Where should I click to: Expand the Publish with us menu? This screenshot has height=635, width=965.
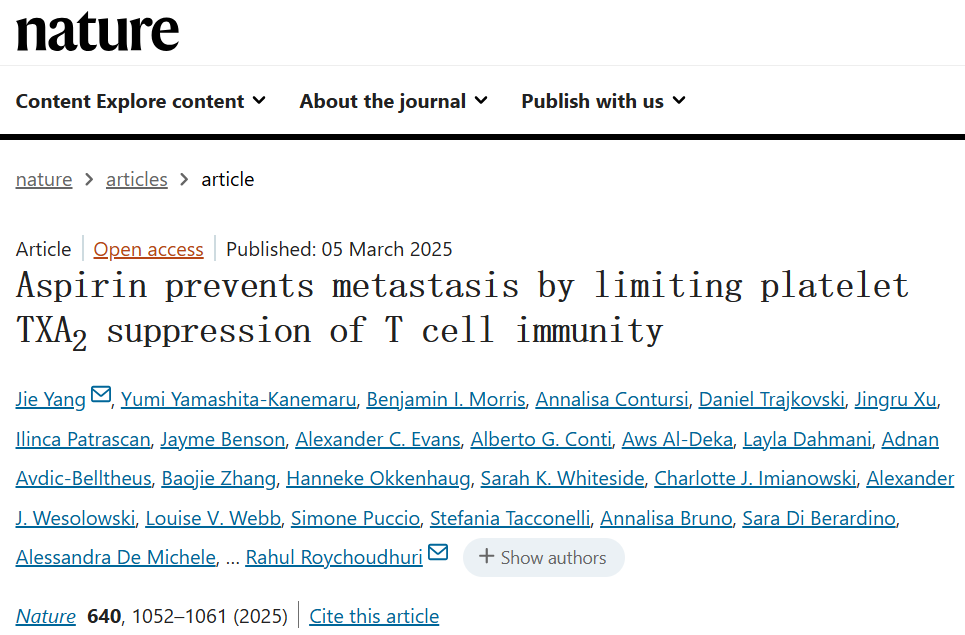[x=603, y=101]
